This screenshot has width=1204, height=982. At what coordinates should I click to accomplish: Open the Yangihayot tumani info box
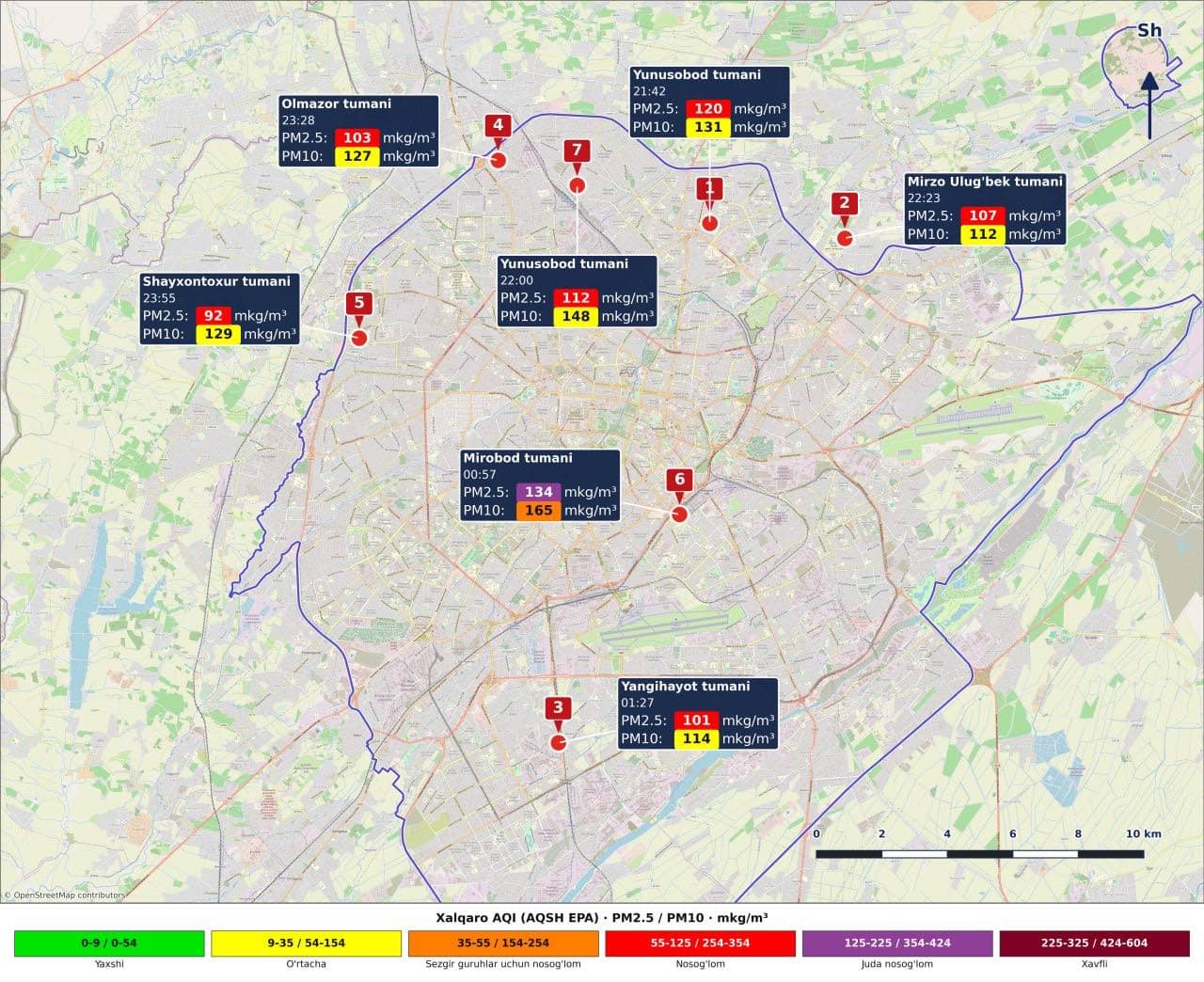pos(698,714)
